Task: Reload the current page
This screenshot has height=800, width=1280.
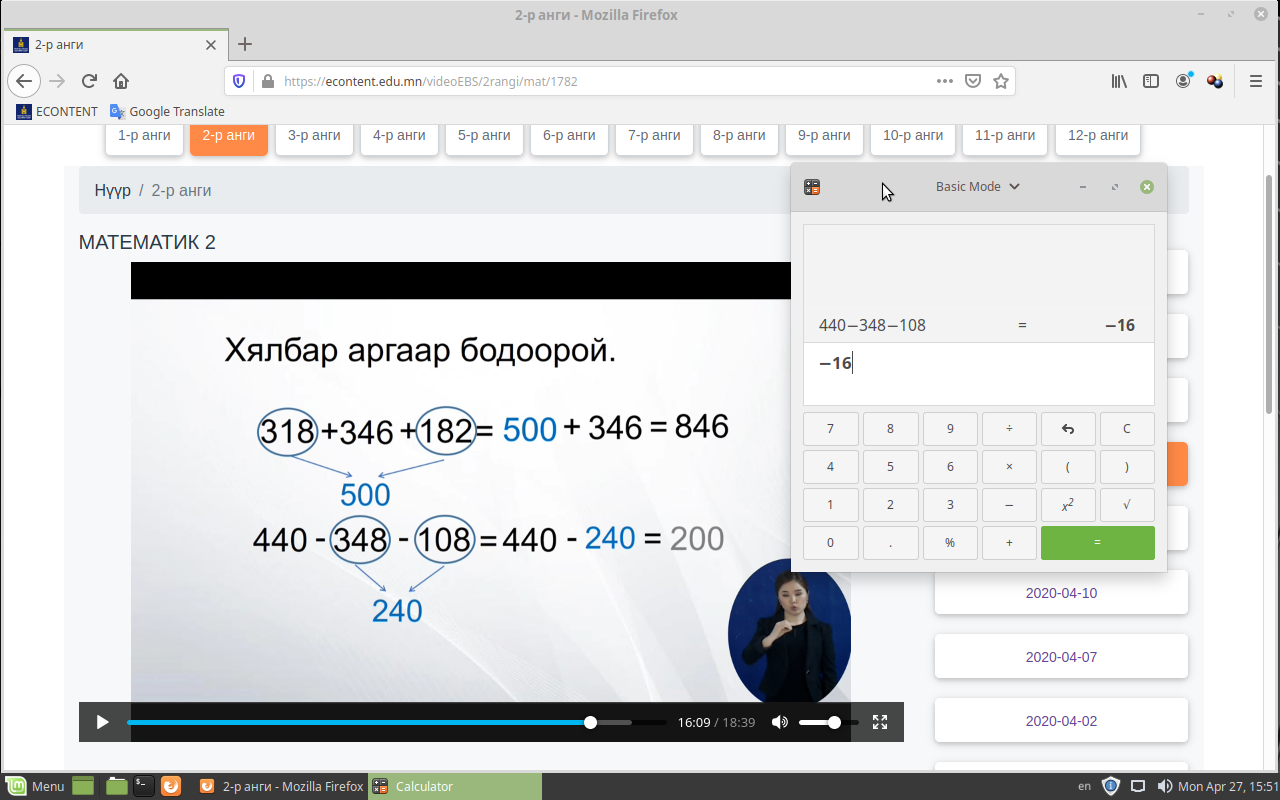Action: click(x=89, y=81)
